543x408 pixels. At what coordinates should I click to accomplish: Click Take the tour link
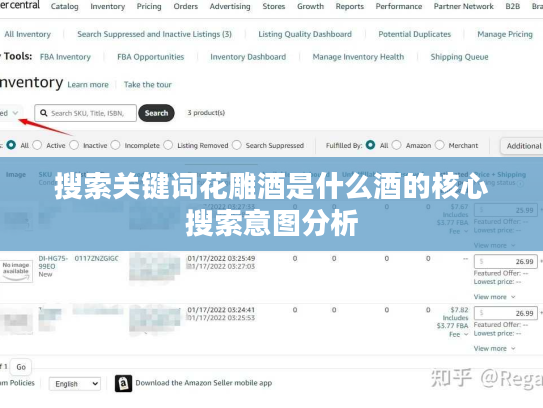pos(148,85)
